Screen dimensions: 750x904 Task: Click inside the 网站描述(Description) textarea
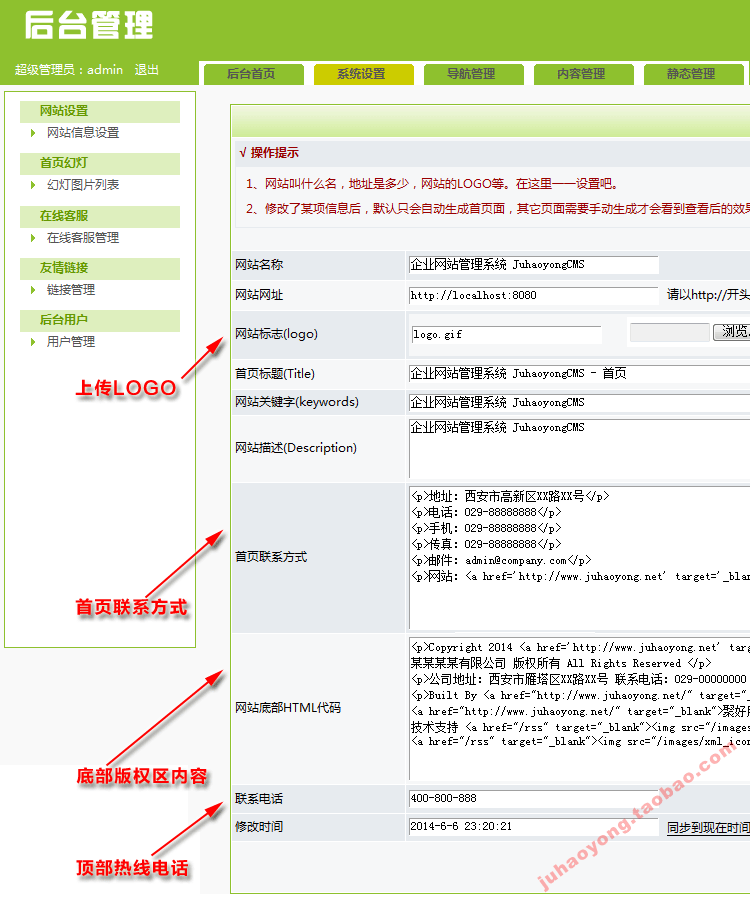tap(579, 449)
